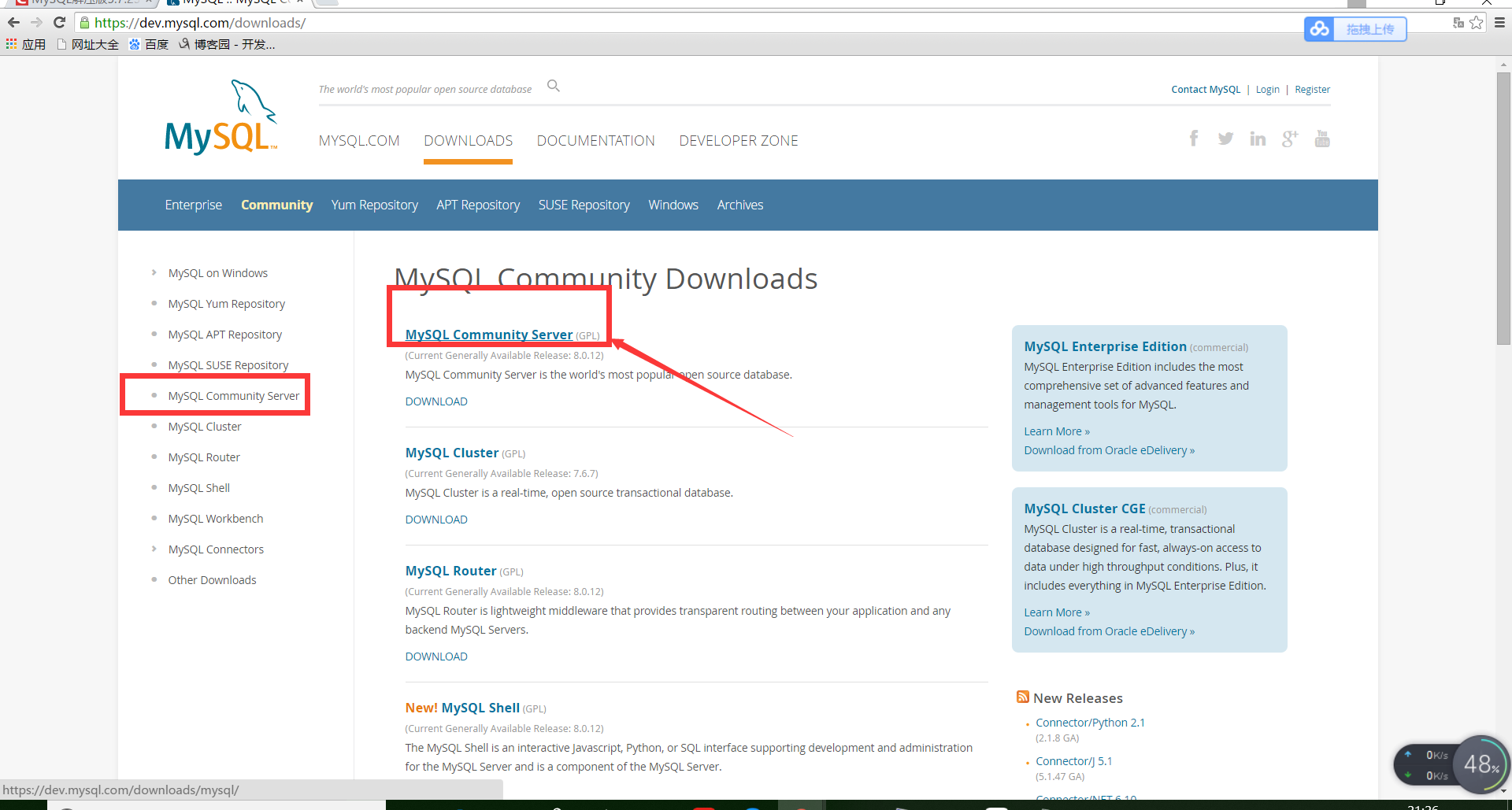Image resolution: width=1512 pixels, height=810 pixels.
Task: Reload the page with the refresh icon
Action: tap(59, 23)
